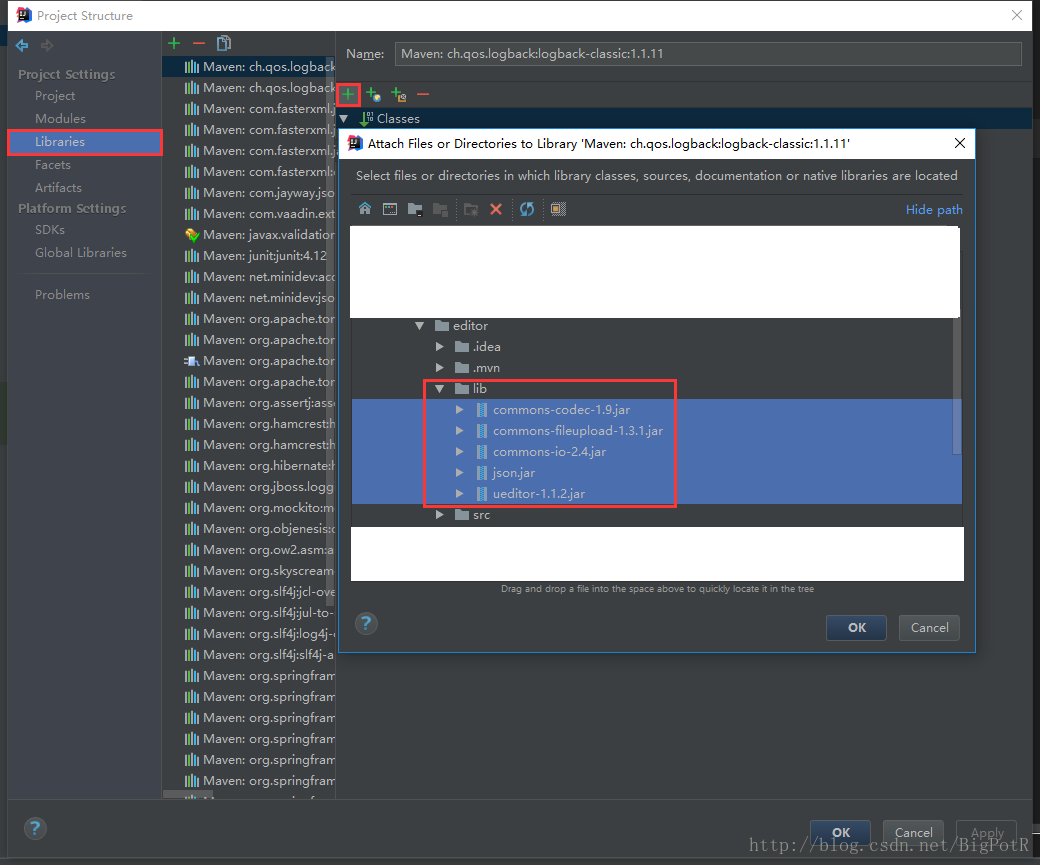
Task: Expand commons-fileupload-1.3.1.jar contents
Action: 459,431
